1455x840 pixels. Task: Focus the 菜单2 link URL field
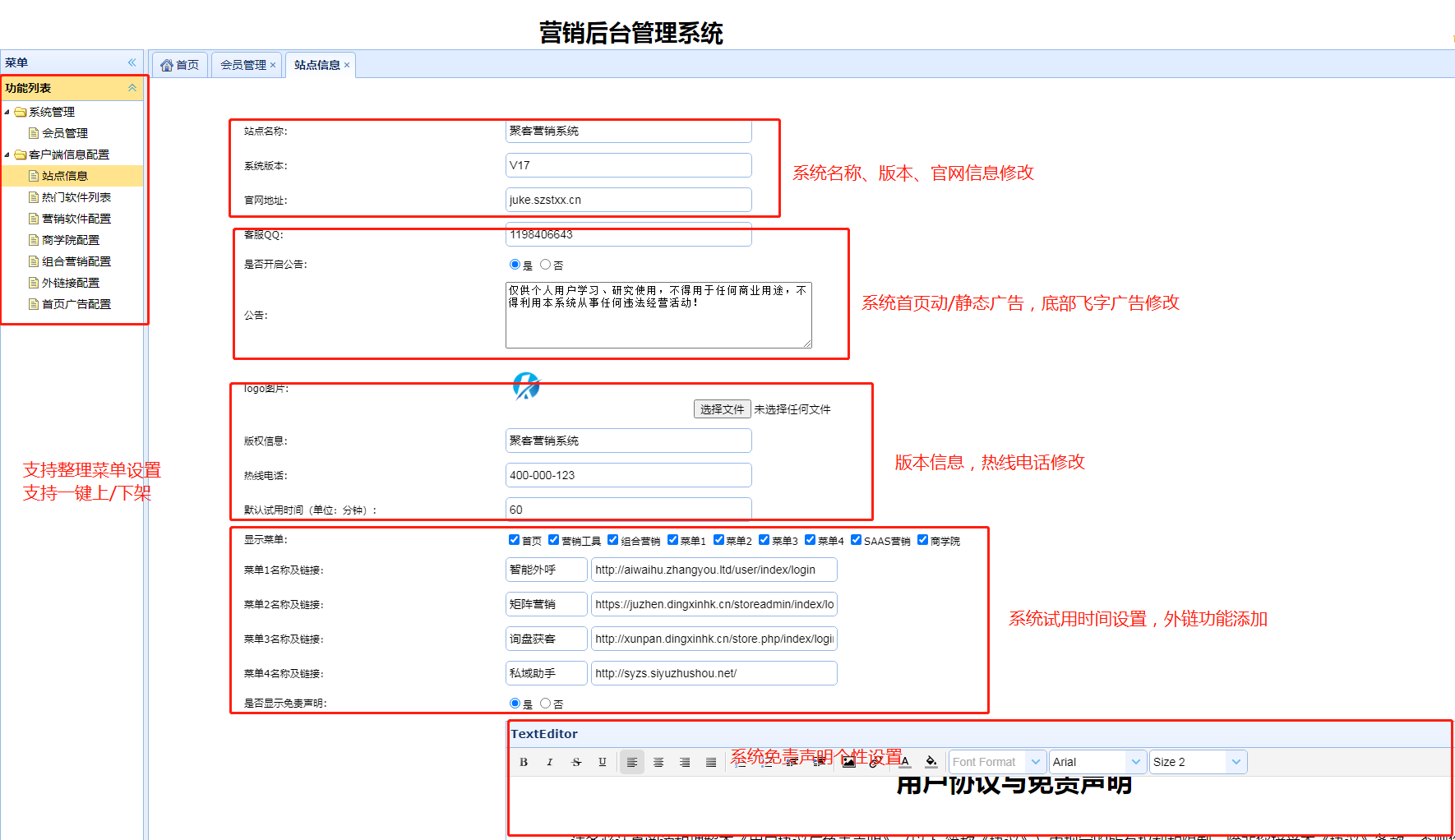[714, 604]
